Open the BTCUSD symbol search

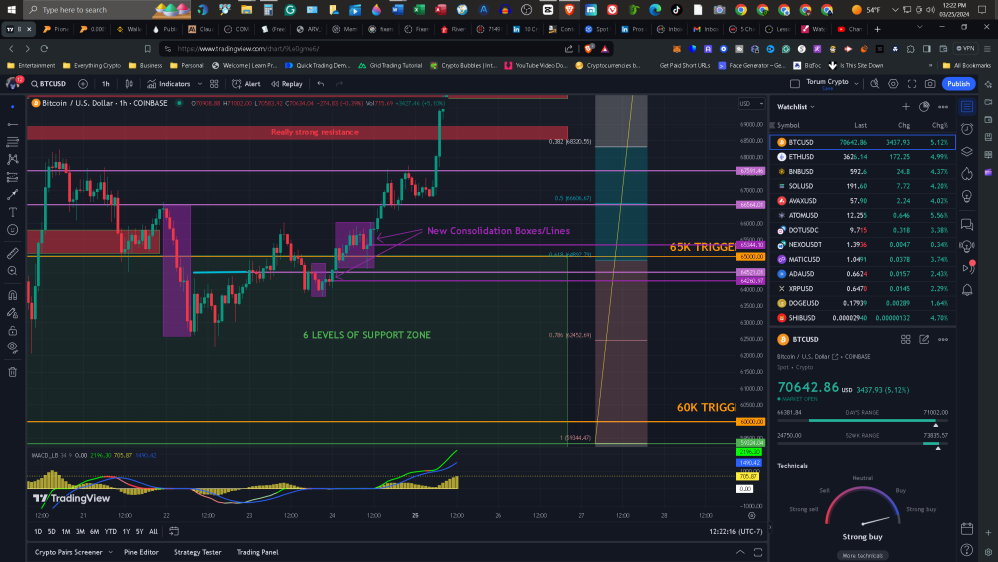[49, 84]
